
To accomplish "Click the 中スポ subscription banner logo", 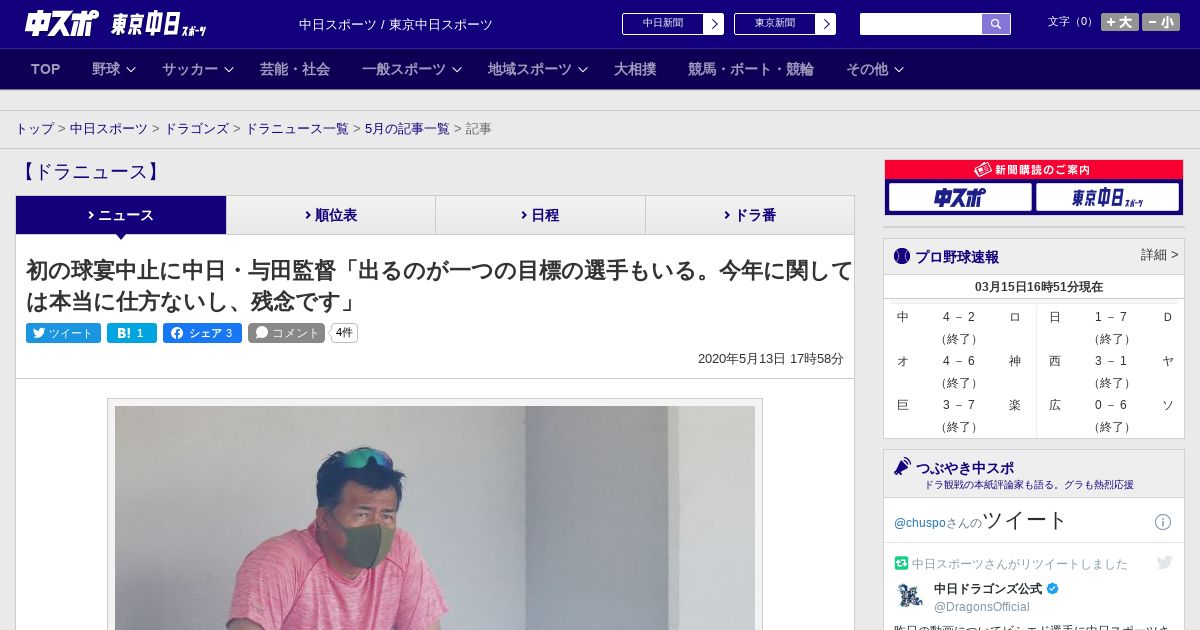I will [x=960, y=197].
